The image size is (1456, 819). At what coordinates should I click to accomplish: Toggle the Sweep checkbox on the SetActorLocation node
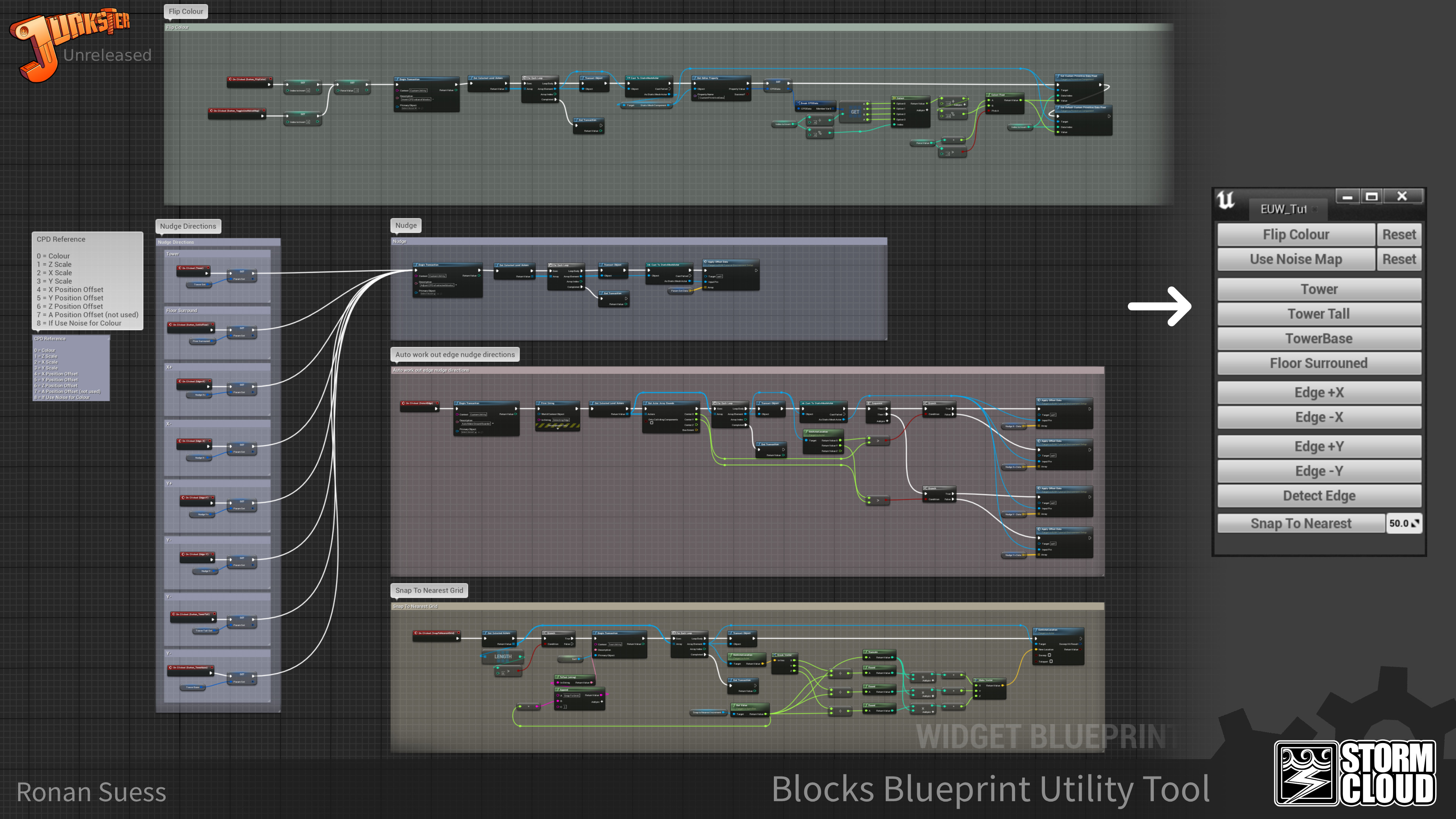(1050, 656)
